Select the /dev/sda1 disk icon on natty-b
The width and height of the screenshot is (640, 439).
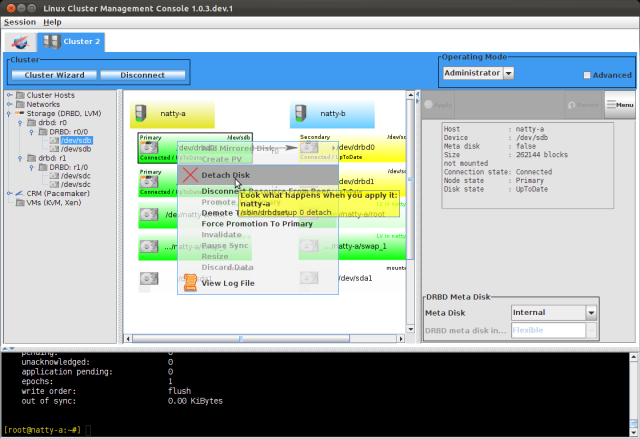[309, 277]
